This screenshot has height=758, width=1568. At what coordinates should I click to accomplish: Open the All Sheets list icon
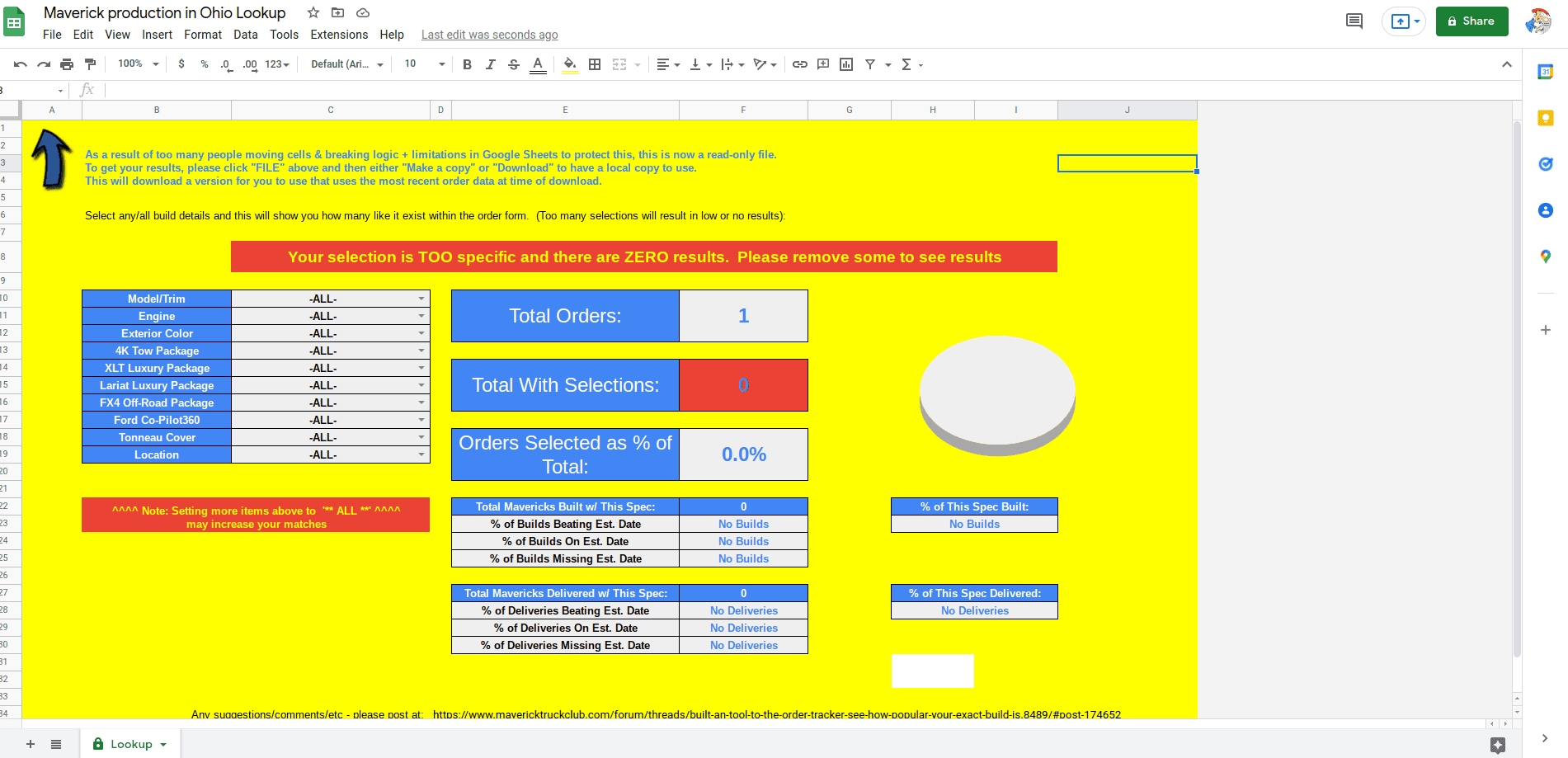pos(56,744)
